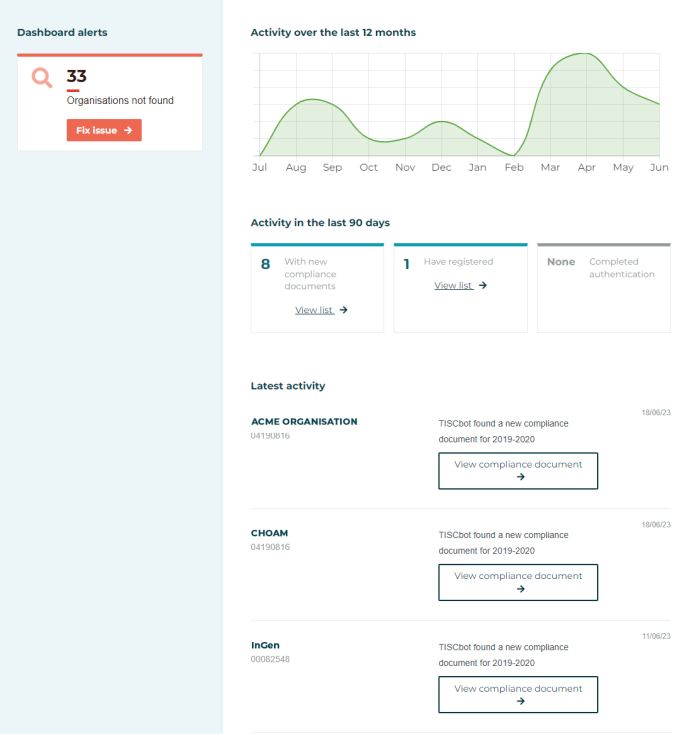689x734 pixels.
Task: Click the arrow in CHOAM's compliance document button
Action: (x=519, y=589)
